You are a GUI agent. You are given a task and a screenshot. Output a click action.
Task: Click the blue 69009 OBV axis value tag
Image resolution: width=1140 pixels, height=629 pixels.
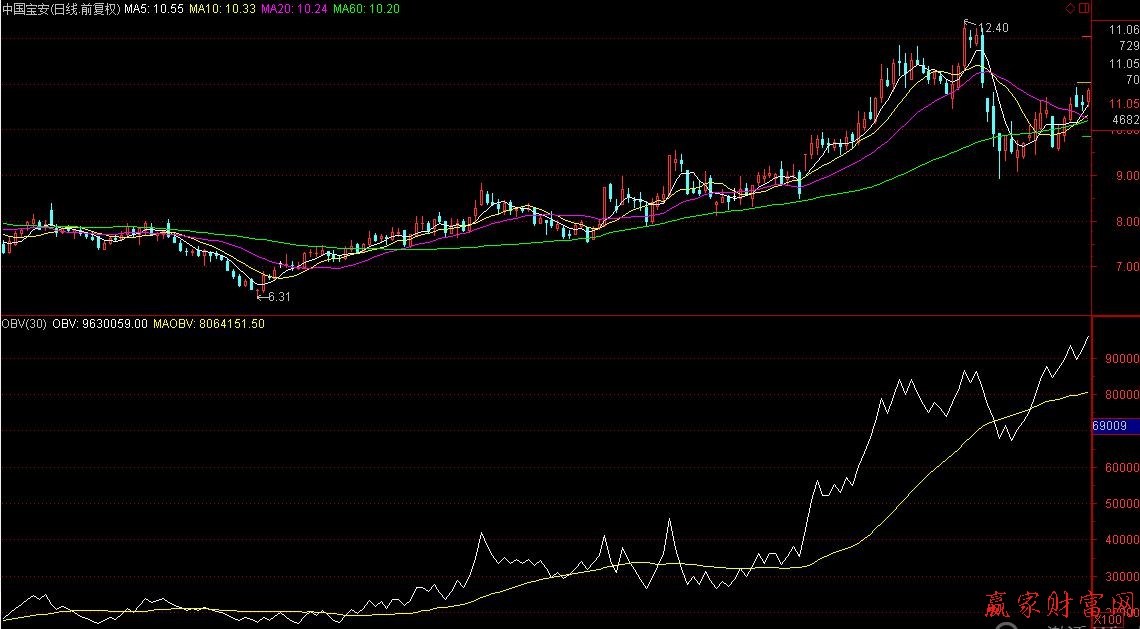click(1110, 426)
